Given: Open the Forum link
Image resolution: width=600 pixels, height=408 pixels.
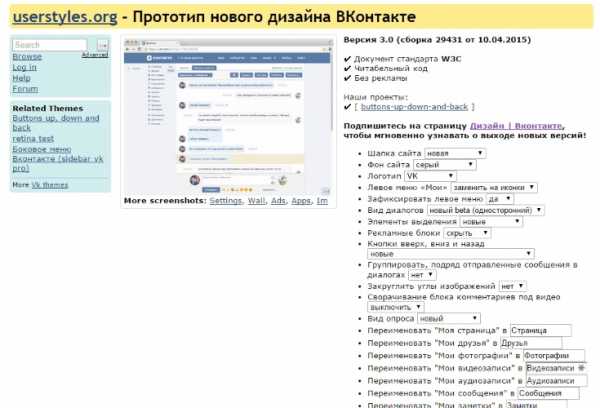Looking at the screenshot, I should tap(25, 89).
